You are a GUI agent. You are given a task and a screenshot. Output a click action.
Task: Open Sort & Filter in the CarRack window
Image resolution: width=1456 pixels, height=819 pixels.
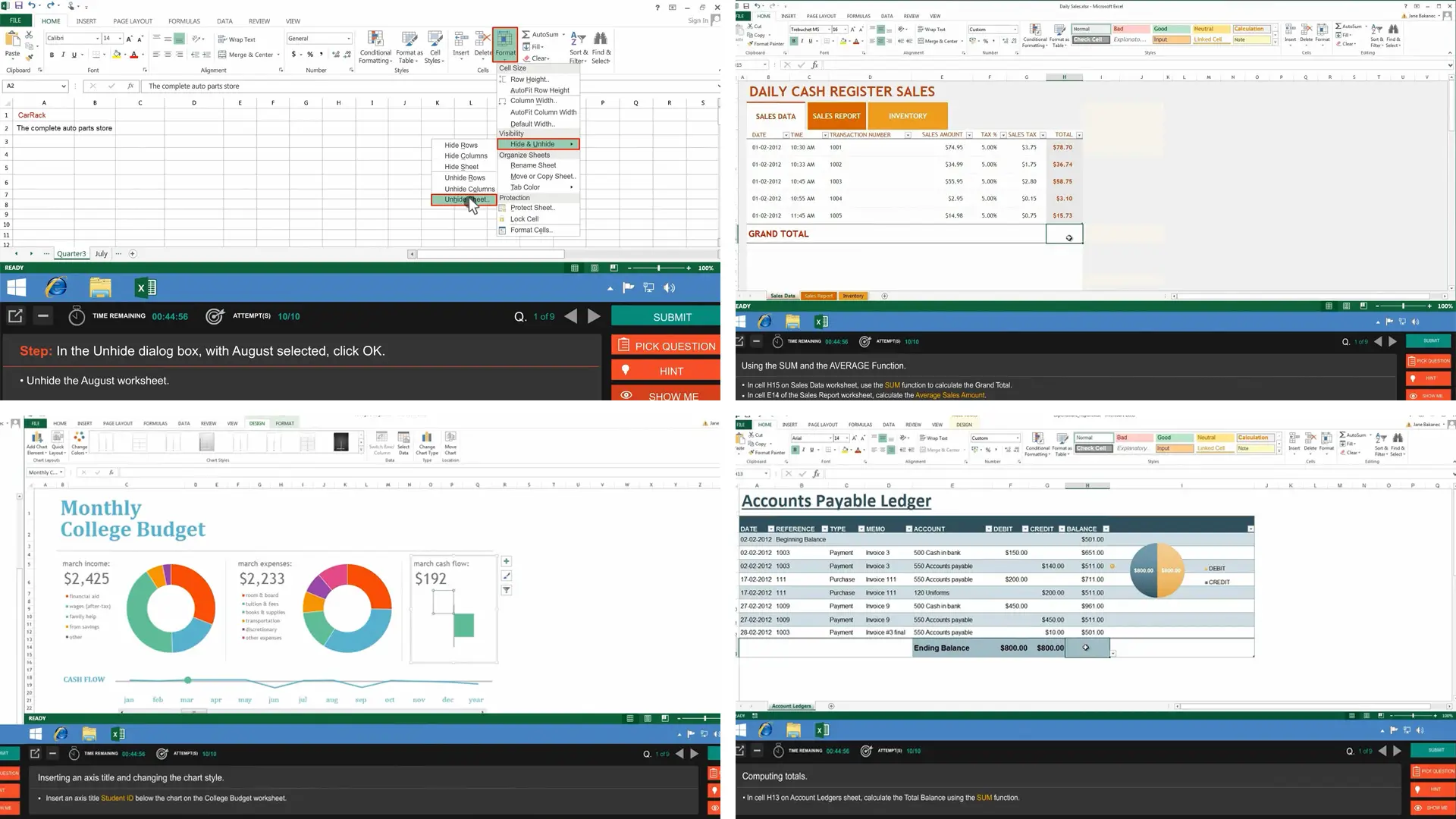(578, 47)
